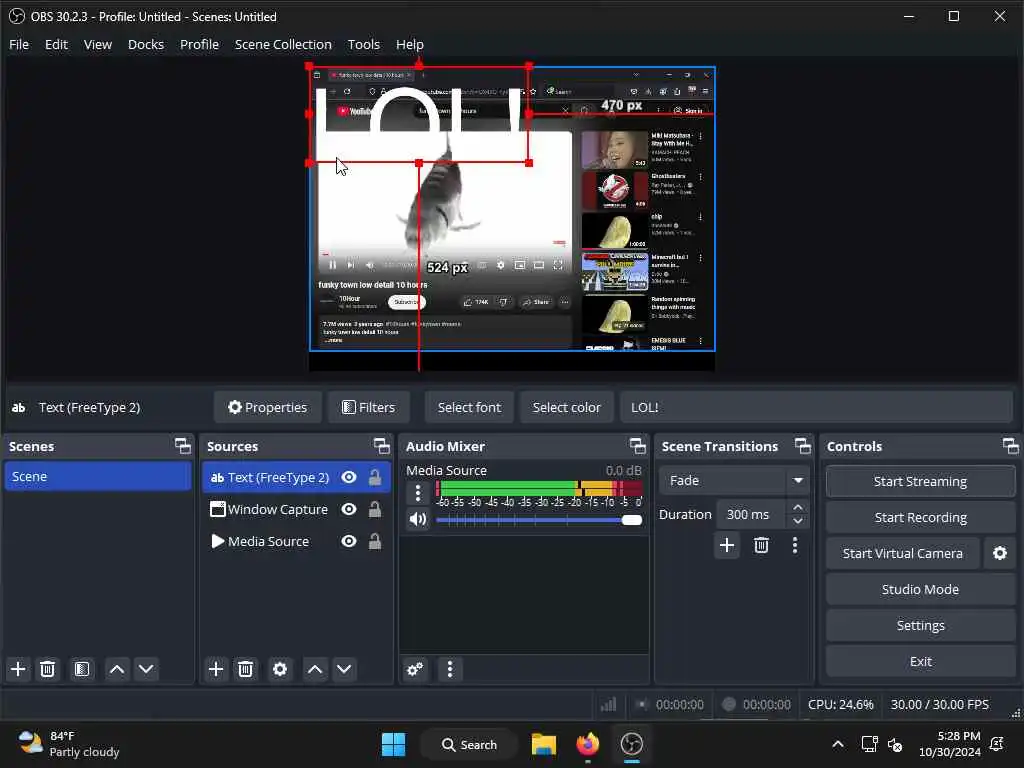
Task: Click Start Recording
Action: coord(920,517)
